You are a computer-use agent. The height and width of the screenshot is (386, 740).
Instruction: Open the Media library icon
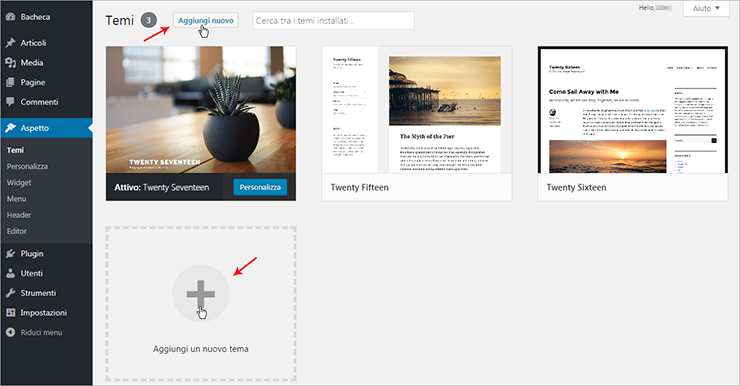pyautogui.click(x=10, y=63)
